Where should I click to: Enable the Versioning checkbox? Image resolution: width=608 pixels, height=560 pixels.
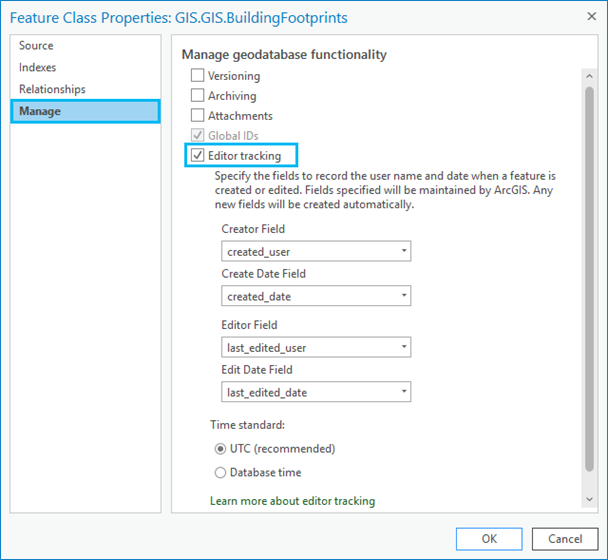point(198,76)
